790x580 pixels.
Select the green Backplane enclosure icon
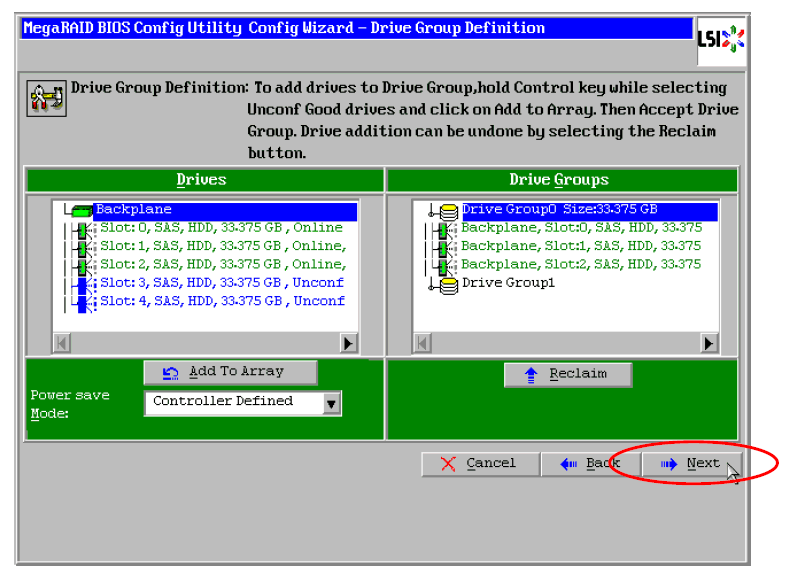pyautogui.click(x=82, y=210)
